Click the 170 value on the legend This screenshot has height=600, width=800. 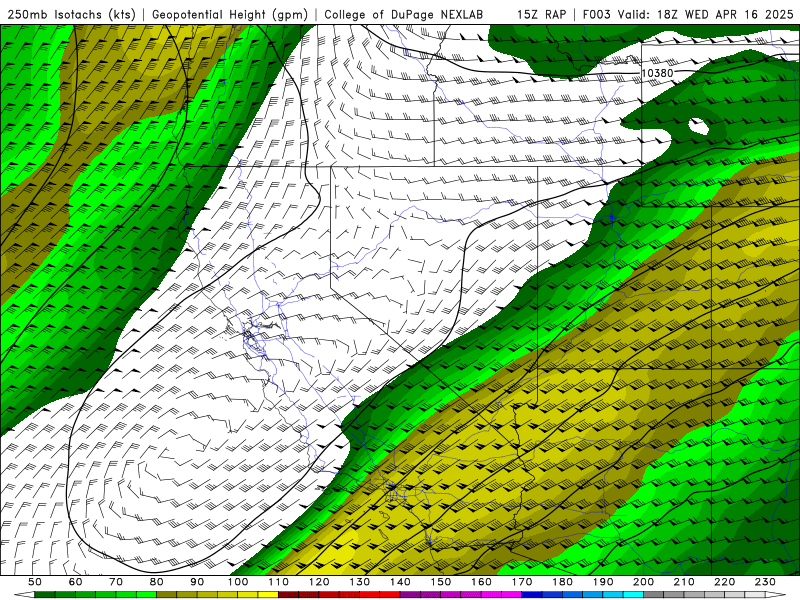coord(522,582)
